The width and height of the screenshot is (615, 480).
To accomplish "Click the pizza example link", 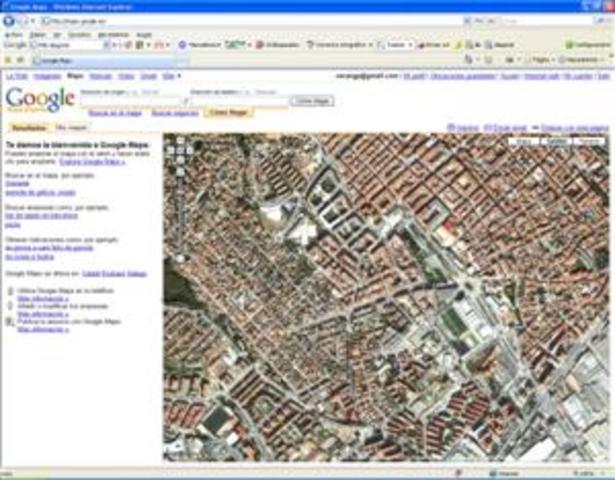I will pos(13,225).
